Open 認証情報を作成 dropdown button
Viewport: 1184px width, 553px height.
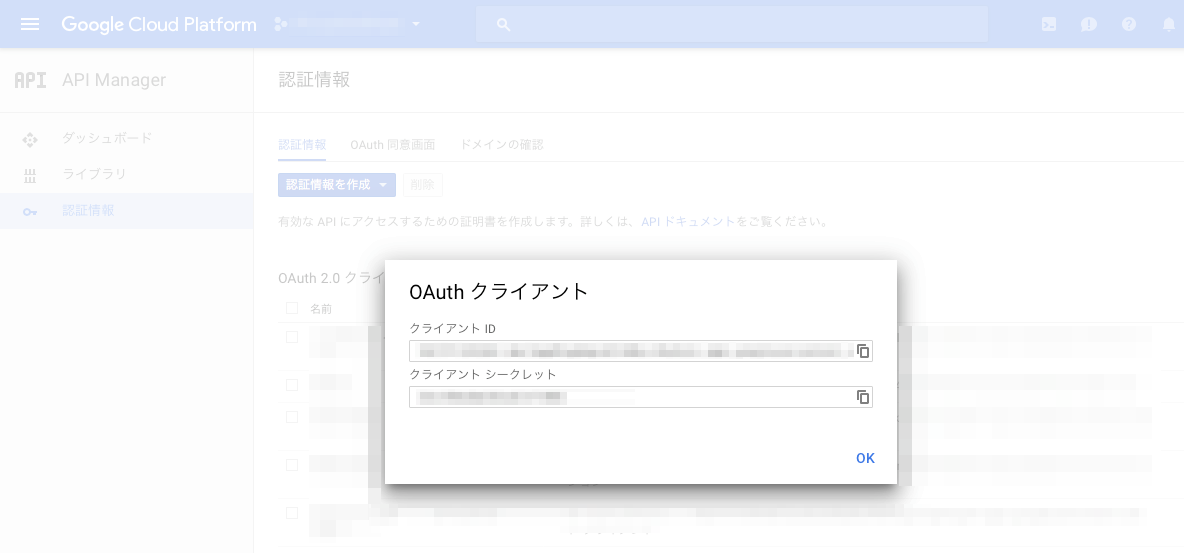coord(337,185)
